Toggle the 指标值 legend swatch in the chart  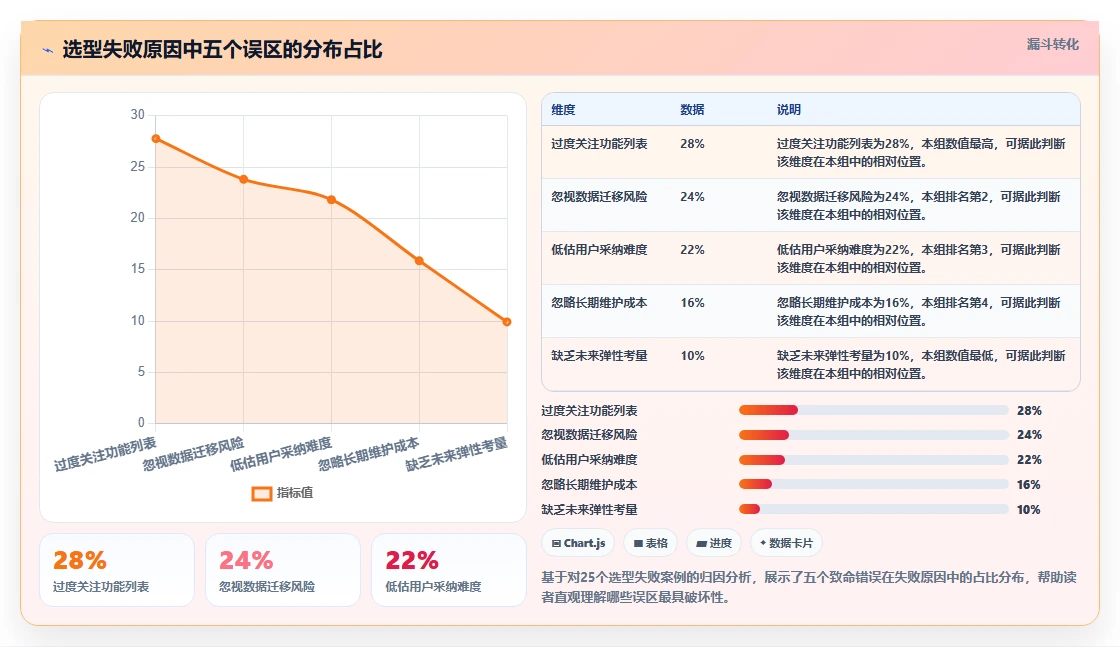pyautogui.click(x=261, y=493)
